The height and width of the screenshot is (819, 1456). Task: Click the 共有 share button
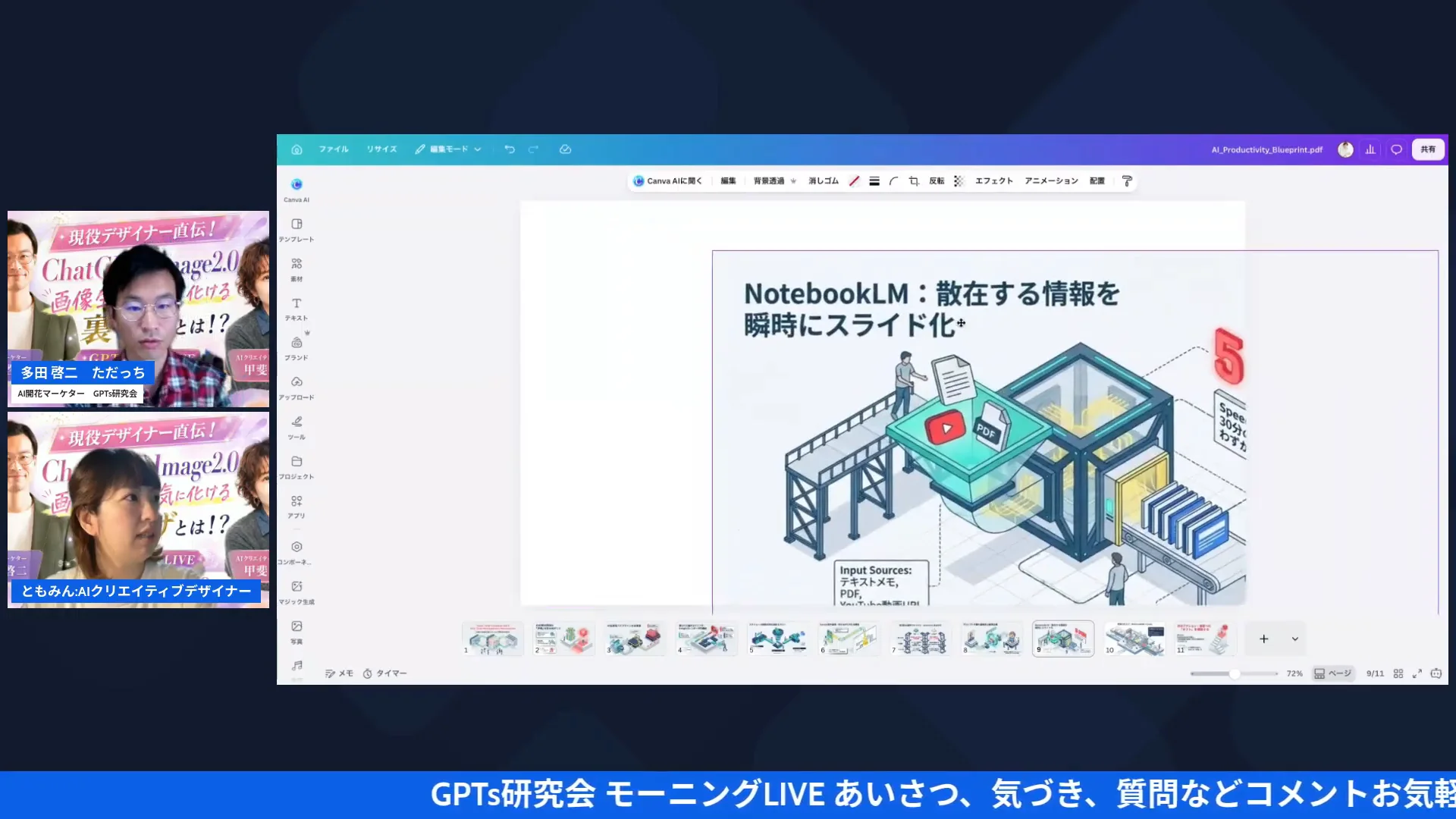(x=1428, y=149)
